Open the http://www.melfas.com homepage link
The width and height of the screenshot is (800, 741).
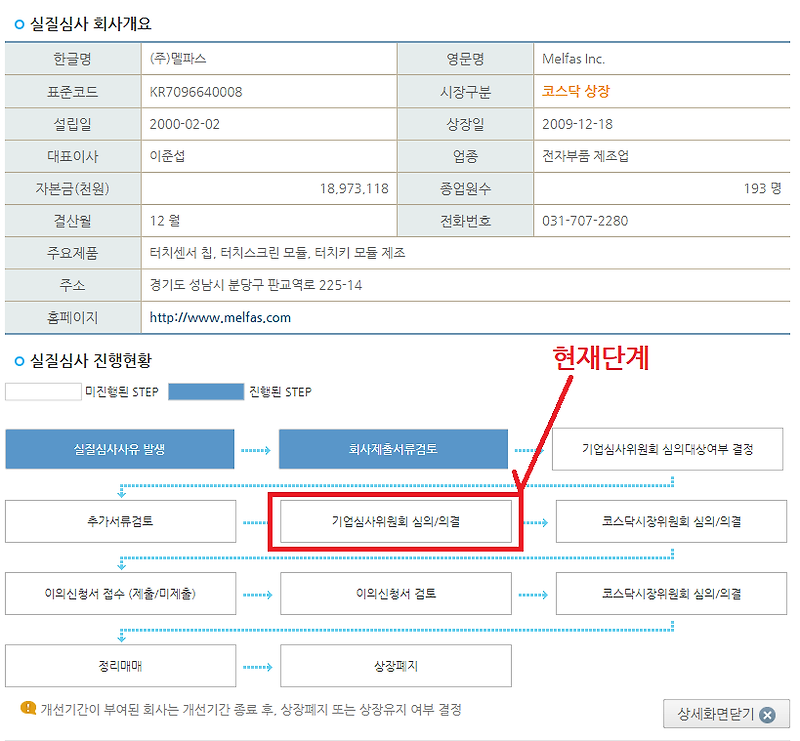(220, 317)
